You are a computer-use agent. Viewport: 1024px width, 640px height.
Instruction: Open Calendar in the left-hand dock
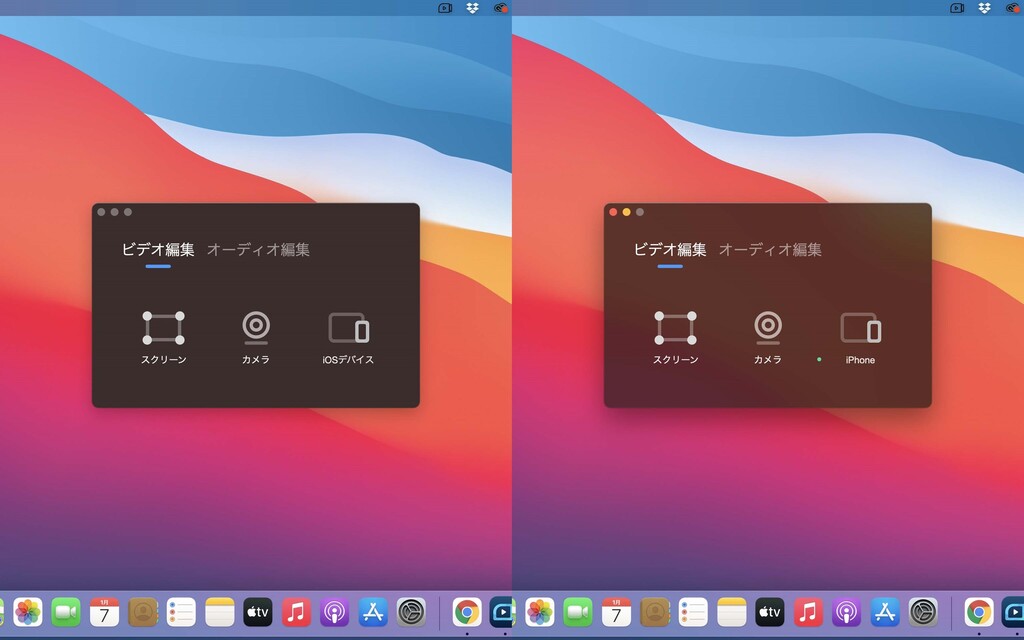[104, 613]
